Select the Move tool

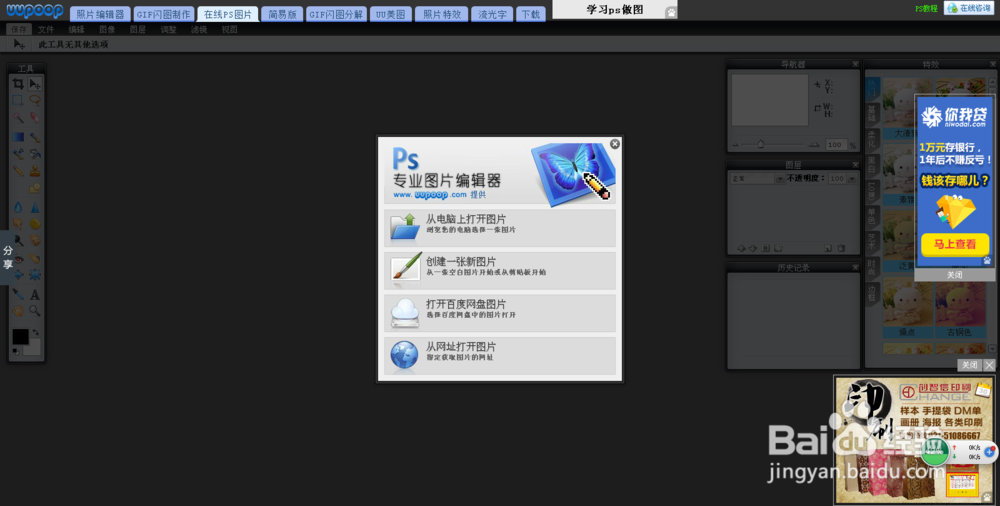[x=34, y=84]
